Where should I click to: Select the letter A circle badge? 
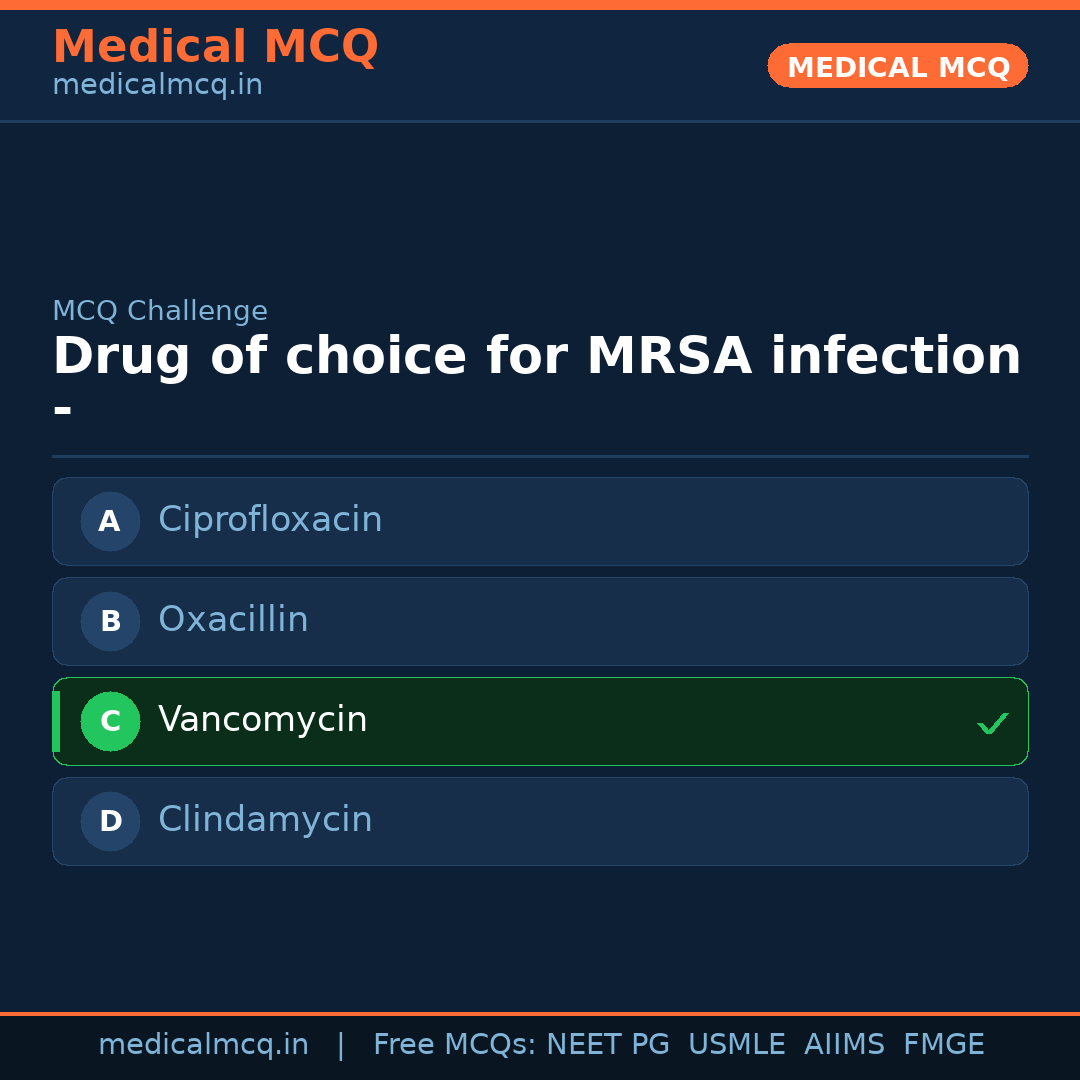click(x=110, y=521)
